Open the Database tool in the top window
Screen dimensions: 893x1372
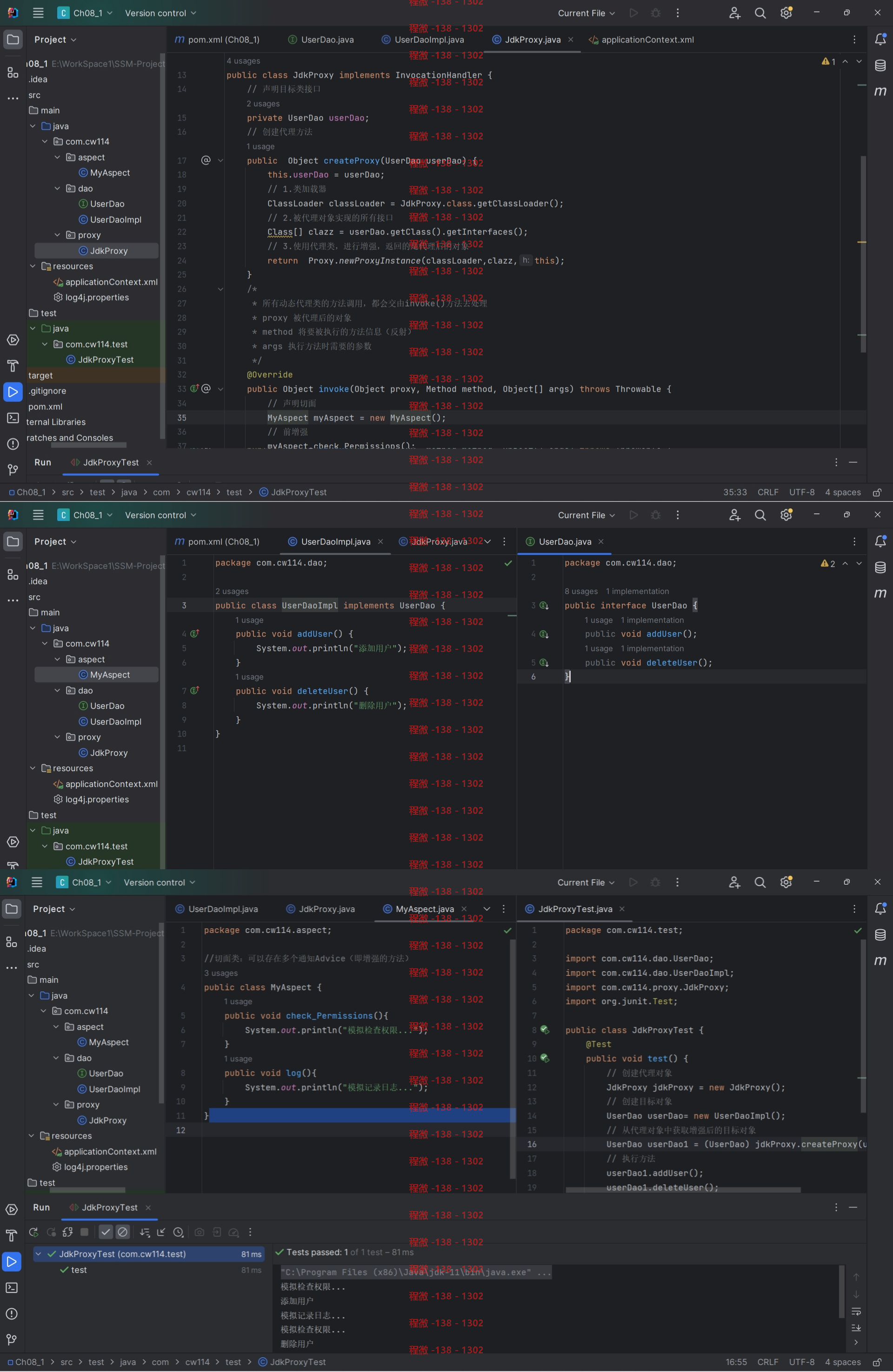pyautogui.click(x=880, y=65)
